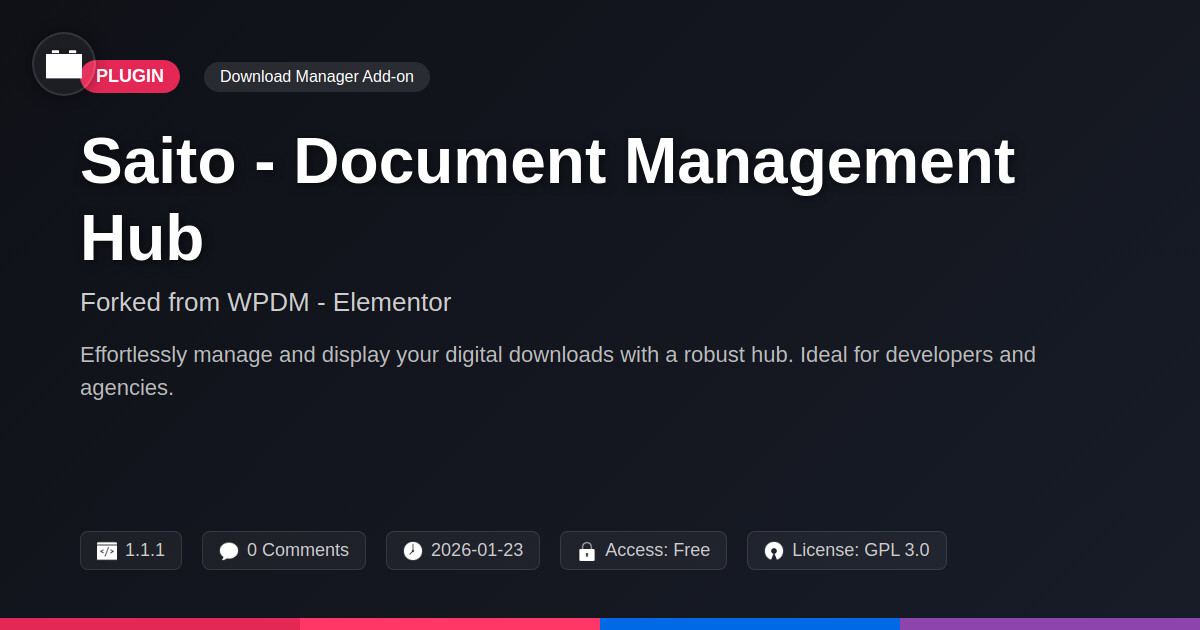Screen dimensions: 1200x630
Task: Select the 1.1.1 version label
Action: [145, 550]
